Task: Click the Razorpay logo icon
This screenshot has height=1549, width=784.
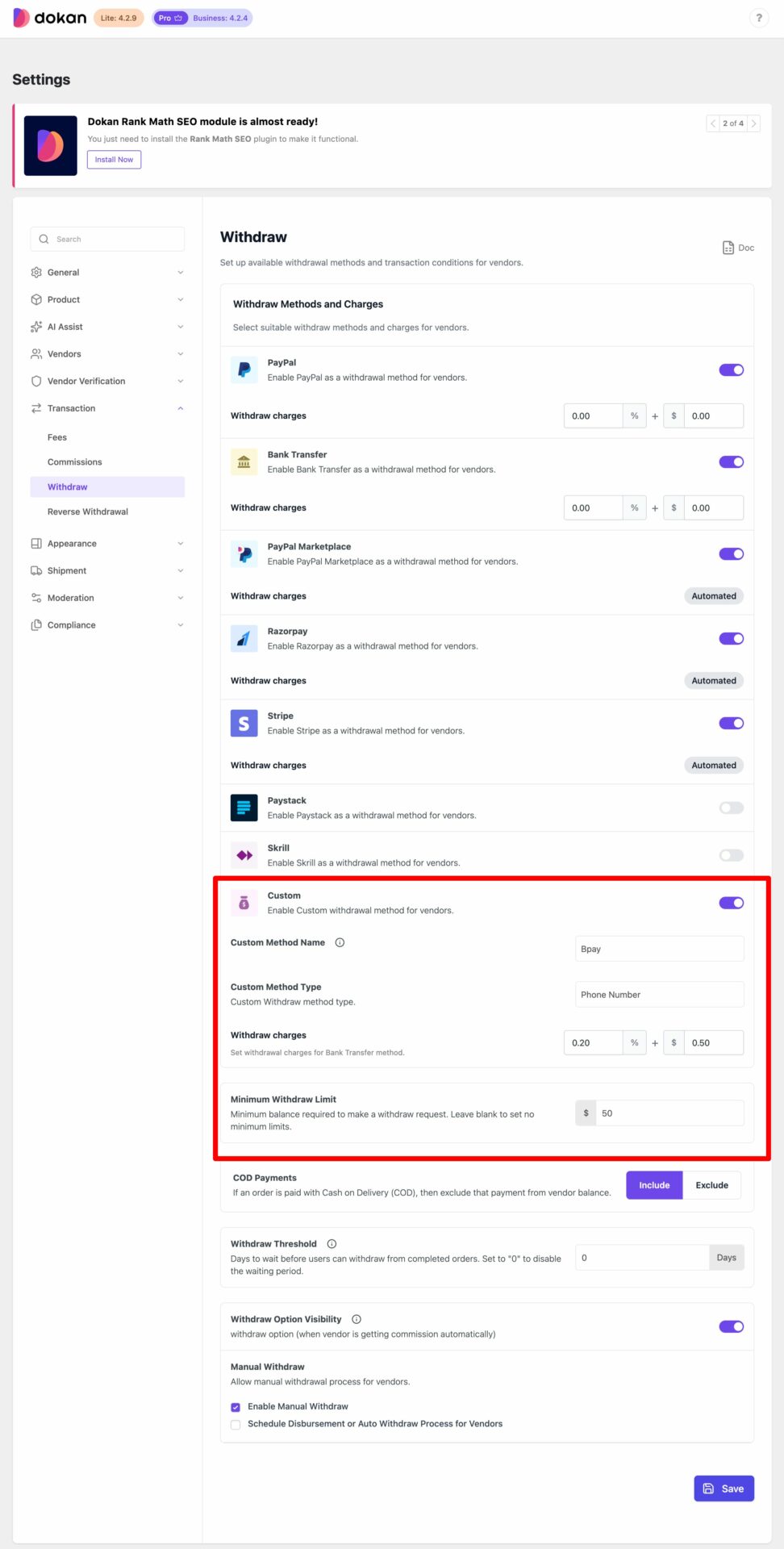Action: tap(244, 639)
